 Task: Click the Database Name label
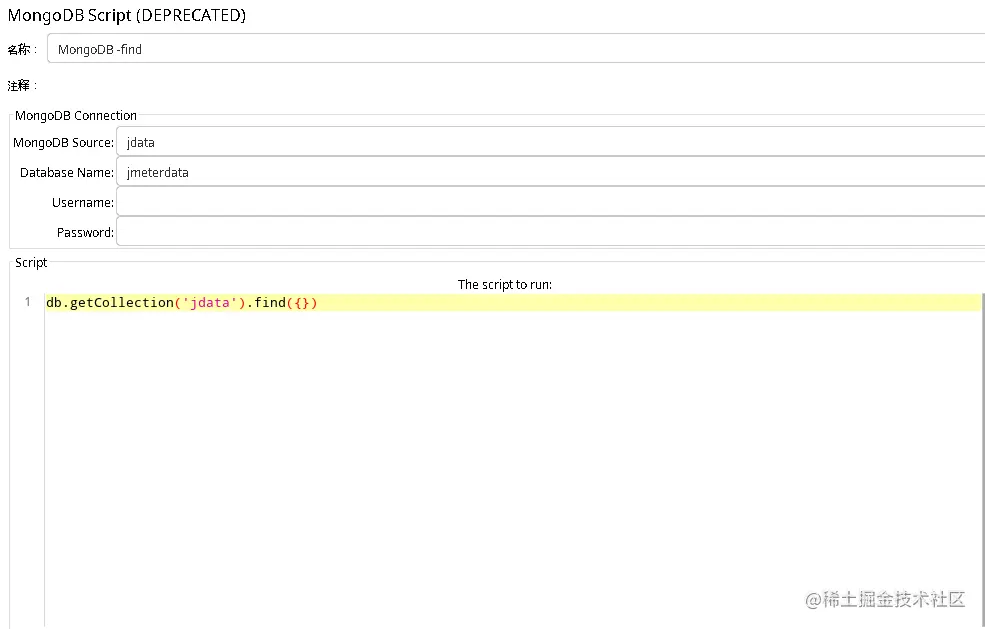pyautogui.click(x=66, y=172)
